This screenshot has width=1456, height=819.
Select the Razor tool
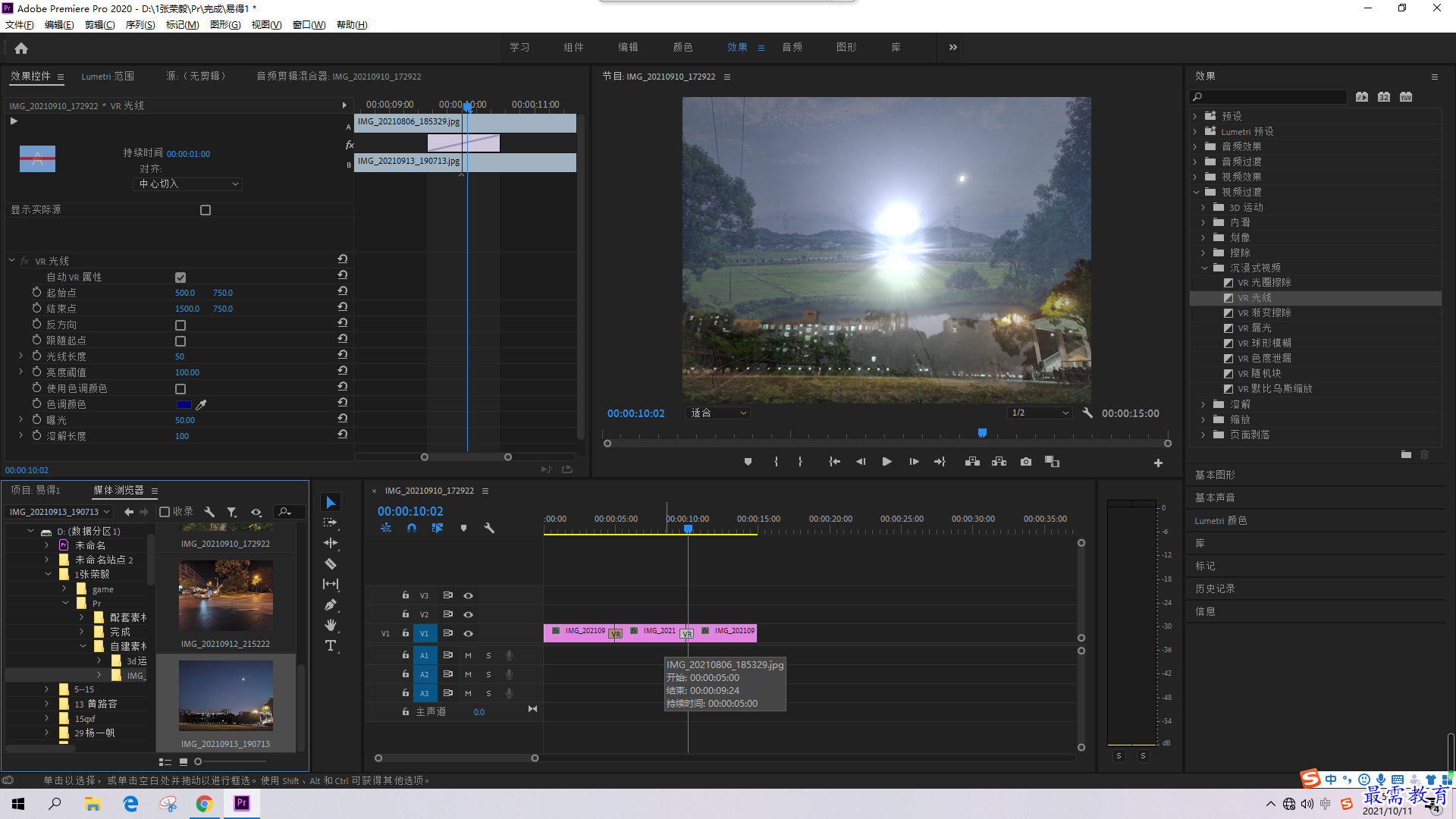(331, 563)
